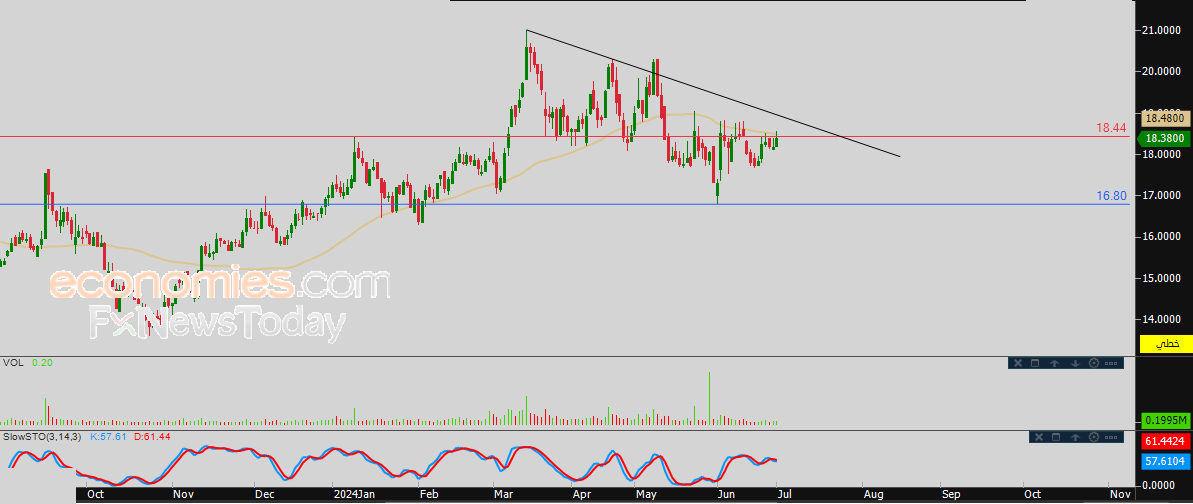Click the Mar date axis label
The image size is (1193, 504).
[506, 494]
